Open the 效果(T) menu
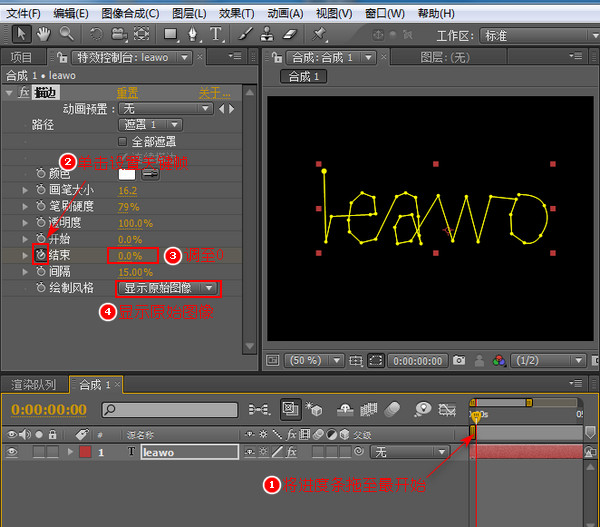Viewport: 600px width, 527px height. (236, 14)
